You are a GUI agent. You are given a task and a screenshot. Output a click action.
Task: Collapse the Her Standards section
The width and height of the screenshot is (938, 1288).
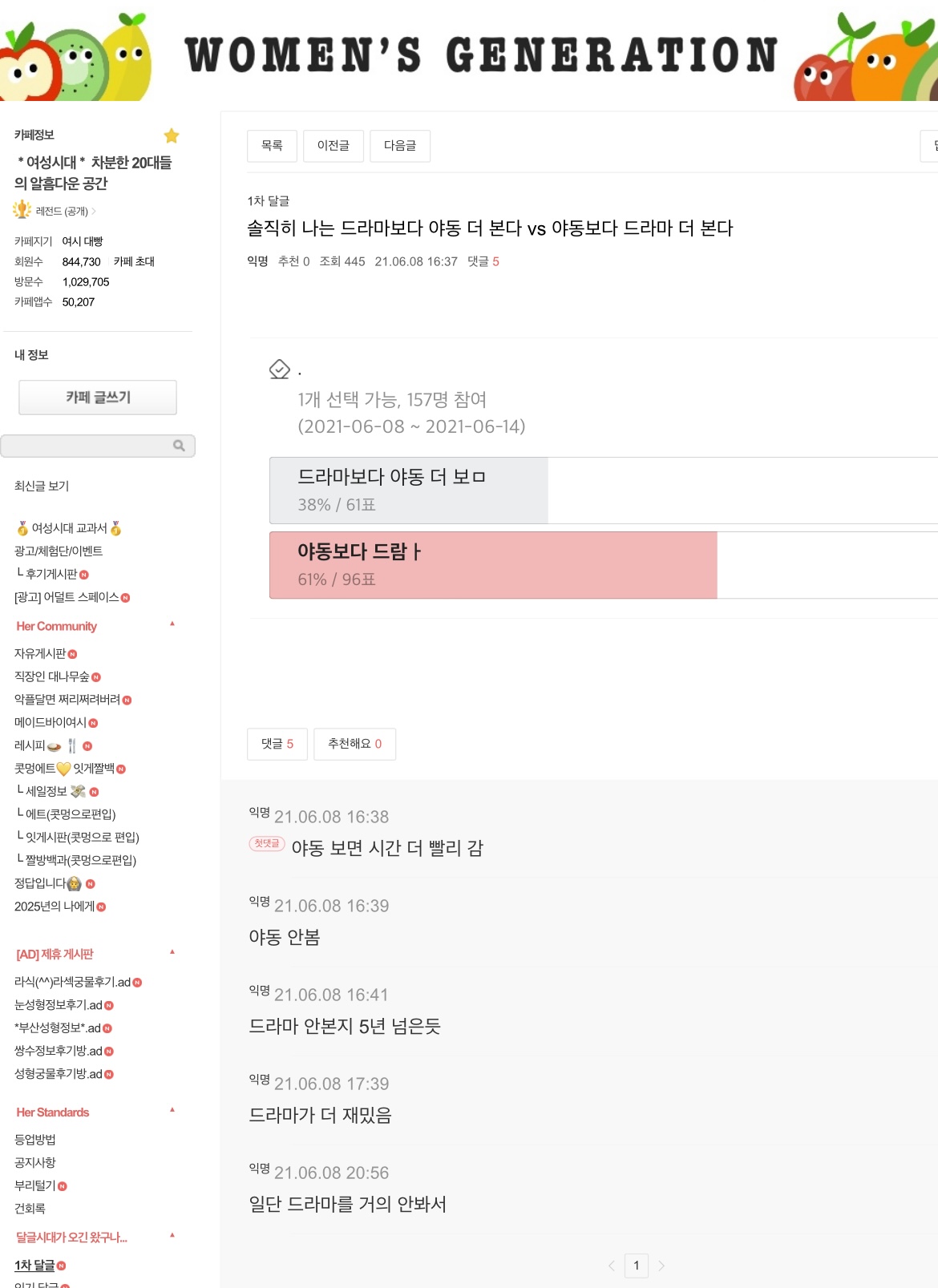(x=172, y=1110)
